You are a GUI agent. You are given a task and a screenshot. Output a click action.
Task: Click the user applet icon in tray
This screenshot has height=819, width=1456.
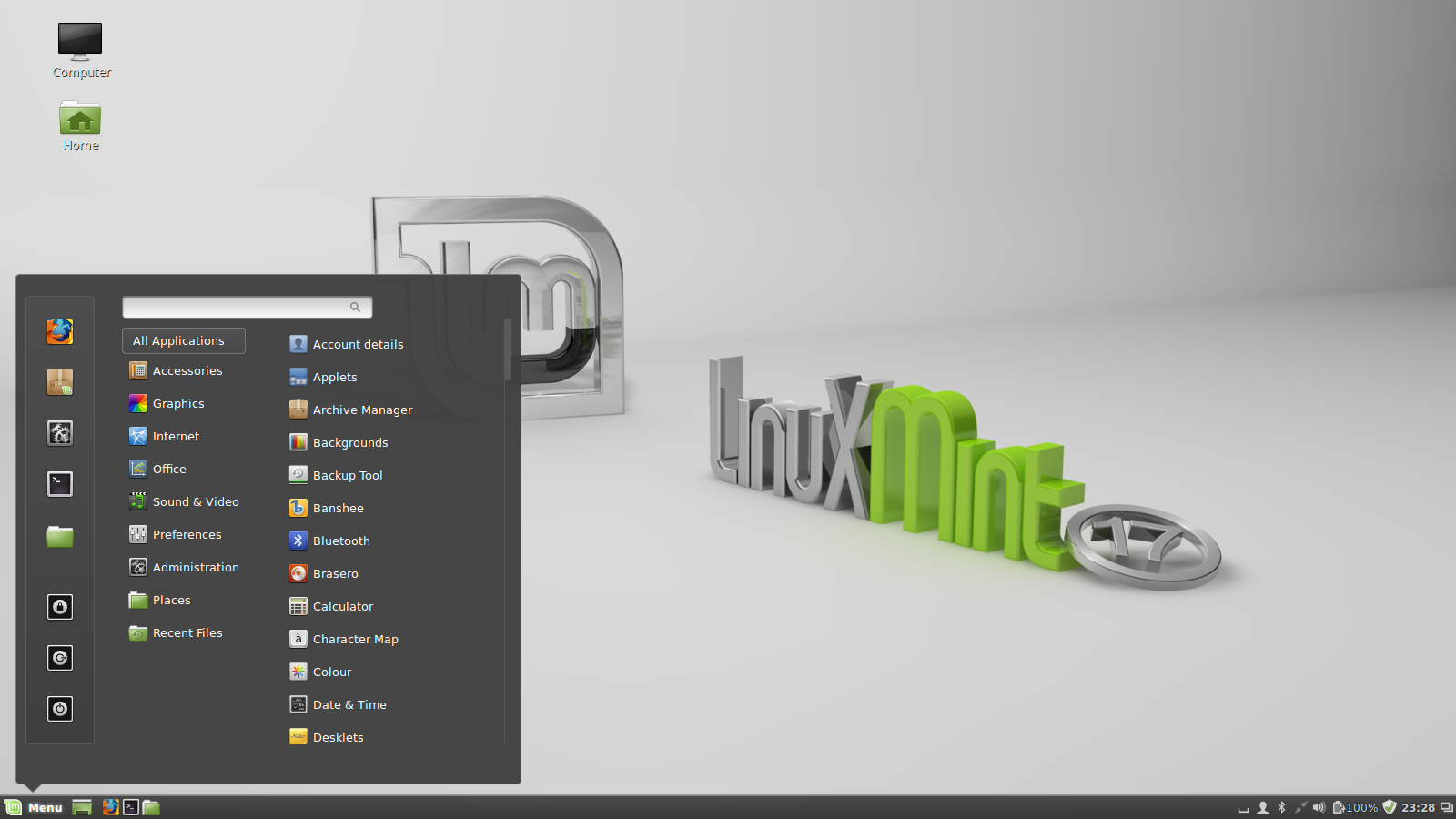[x=1263, y=807]
